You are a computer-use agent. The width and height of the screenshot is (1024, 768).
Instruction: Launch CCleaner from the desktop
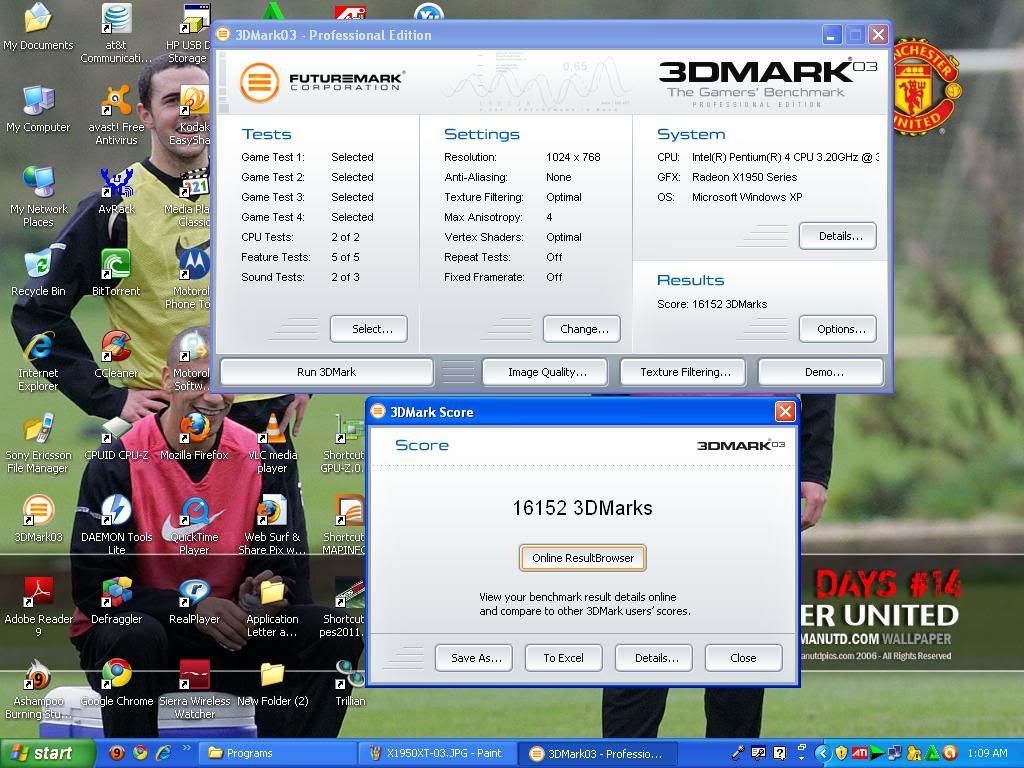click(116, 356)
